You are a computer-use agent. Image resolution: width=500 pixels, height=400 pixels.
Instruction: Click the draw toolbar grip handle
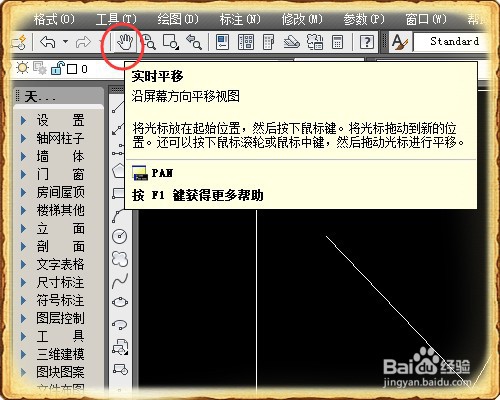pos(117,90)
